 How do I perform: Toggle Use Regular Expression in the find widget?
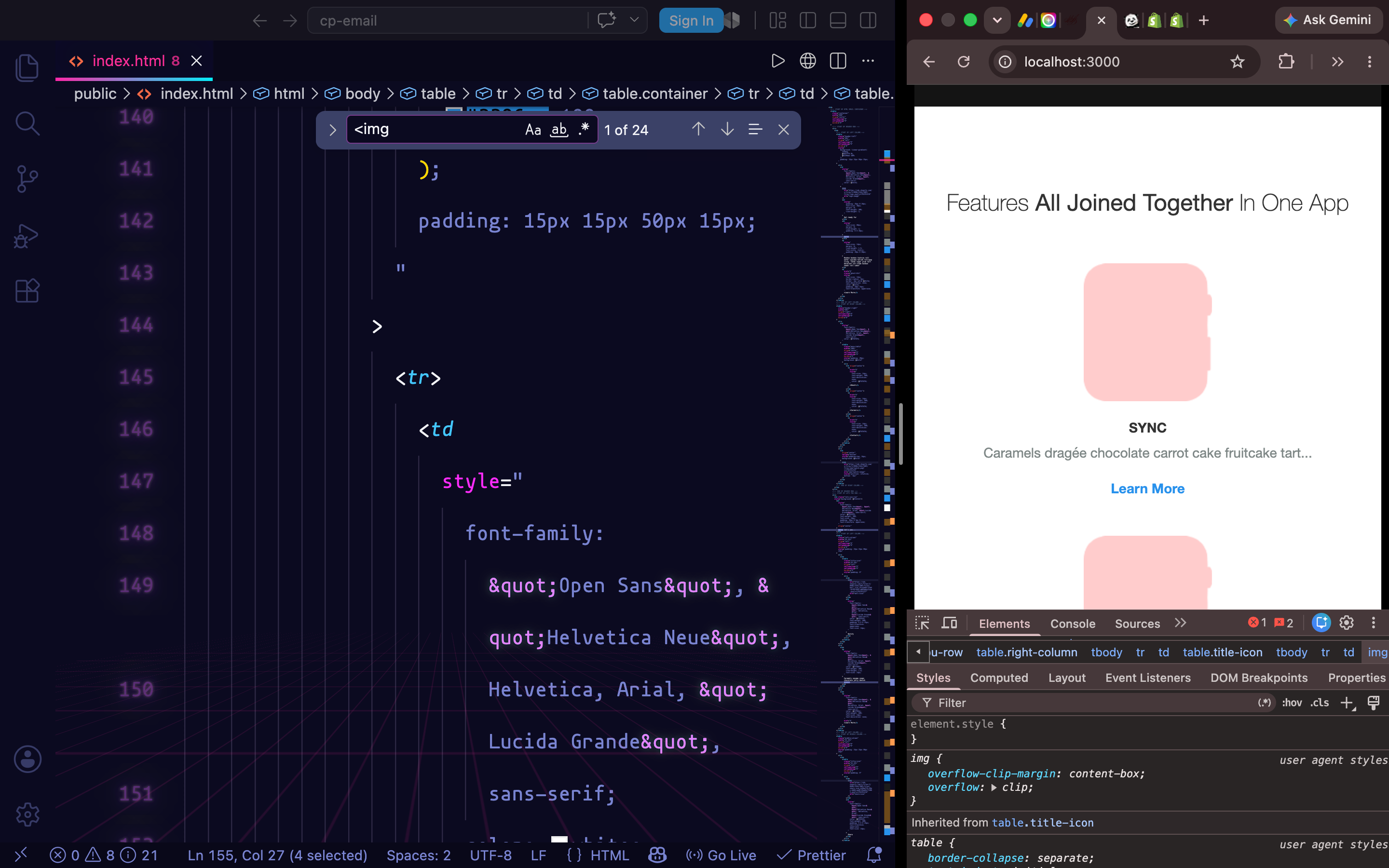(584, 130)
